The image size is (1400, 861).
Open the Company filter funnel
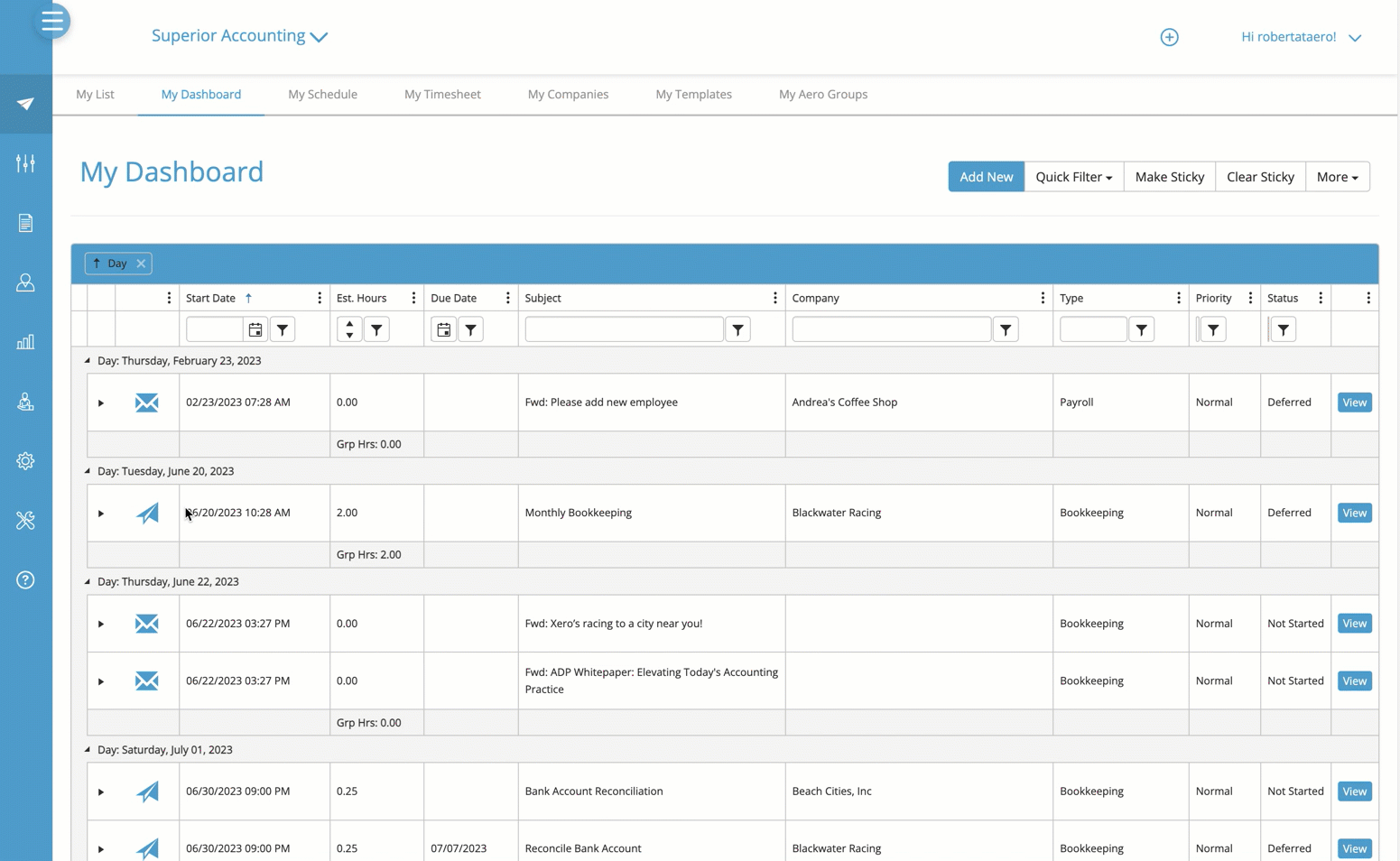tap(1006, 329)
